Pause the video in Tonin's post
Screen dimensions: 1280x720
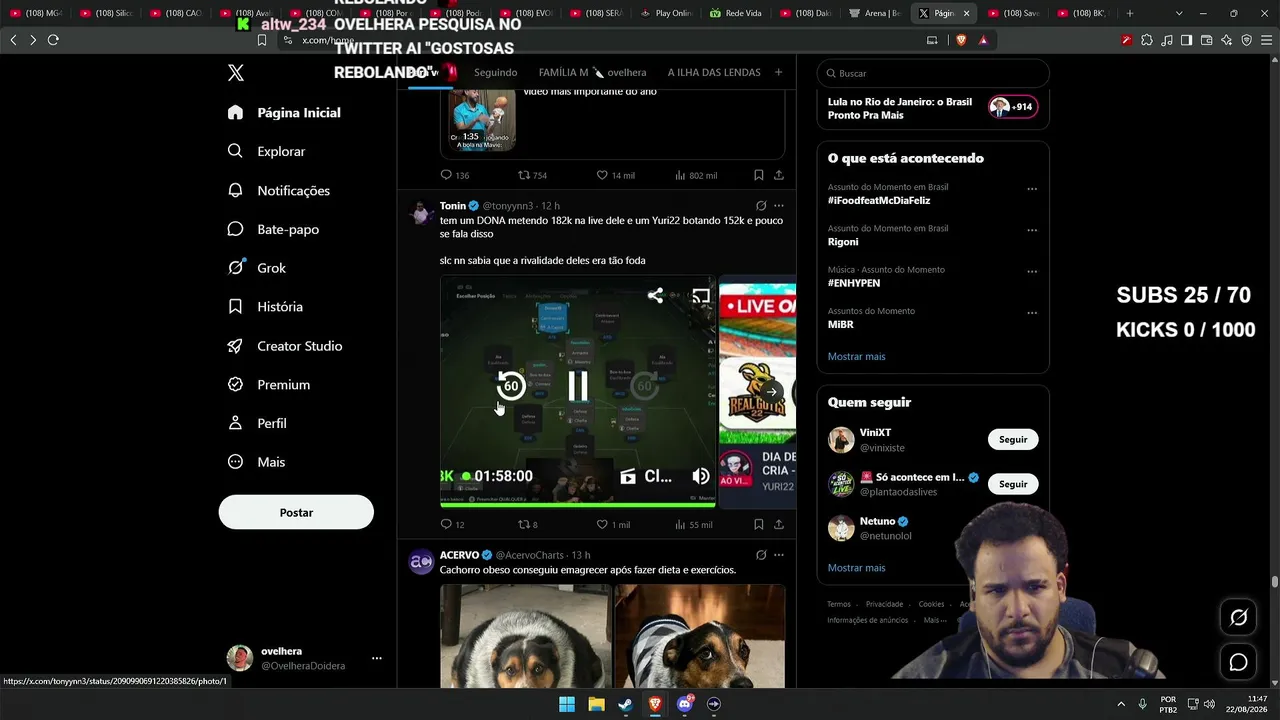[578, 385]
